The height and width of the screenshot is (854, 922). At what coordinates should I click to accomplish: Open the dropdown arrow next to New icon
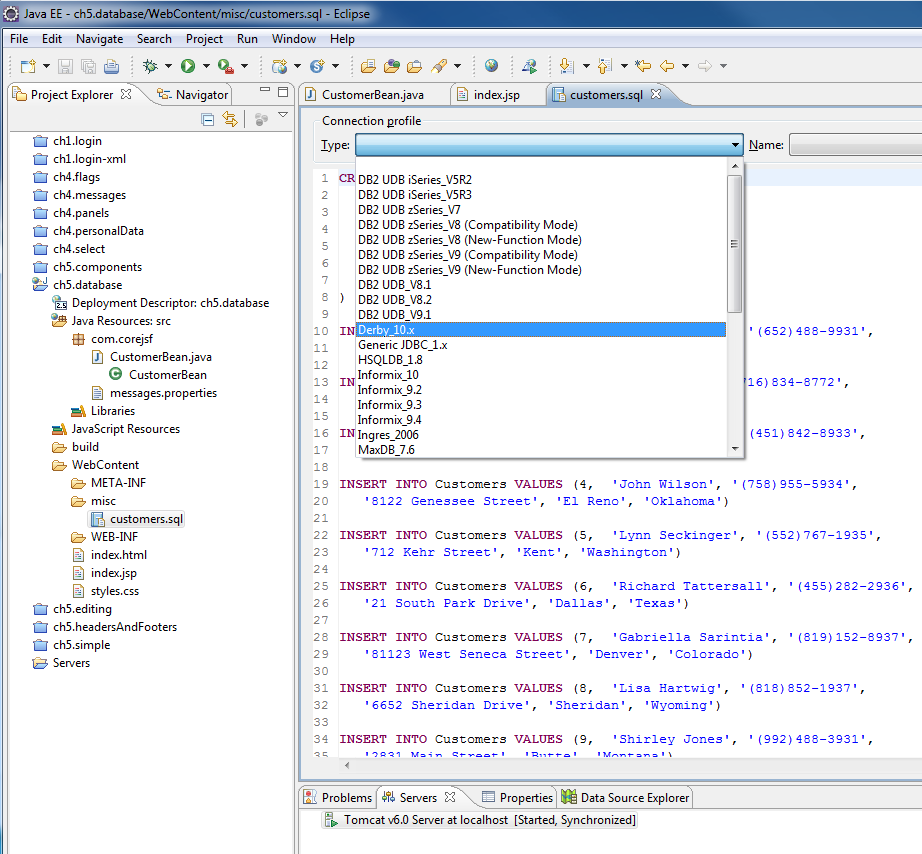click(x=46, y=66)
